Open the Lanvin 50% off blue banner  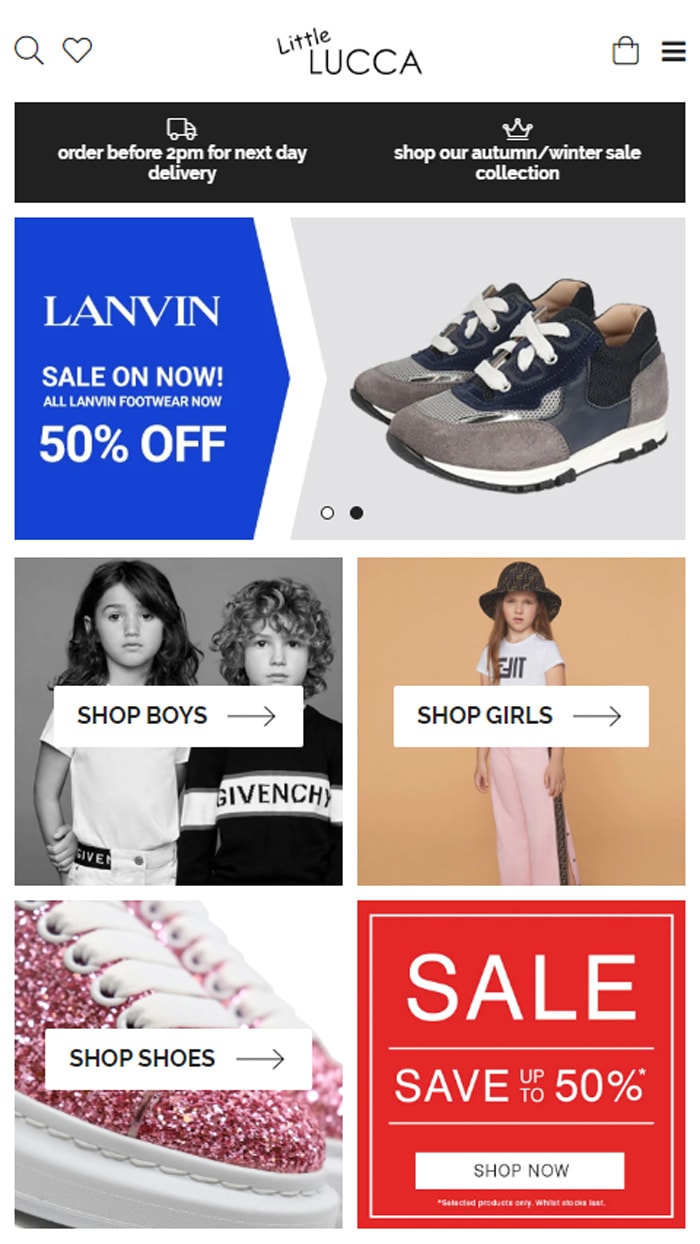pyautogui.click(x=150, y=379)
